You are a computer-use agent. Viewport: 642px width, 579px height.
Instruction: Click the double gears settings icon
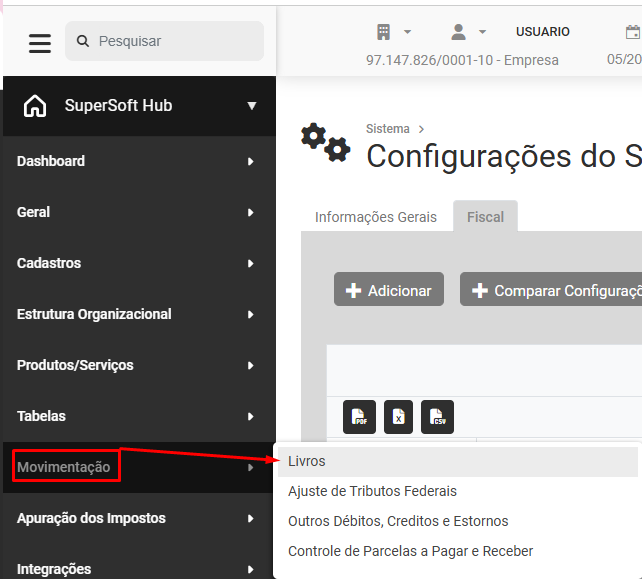[326, 142]
